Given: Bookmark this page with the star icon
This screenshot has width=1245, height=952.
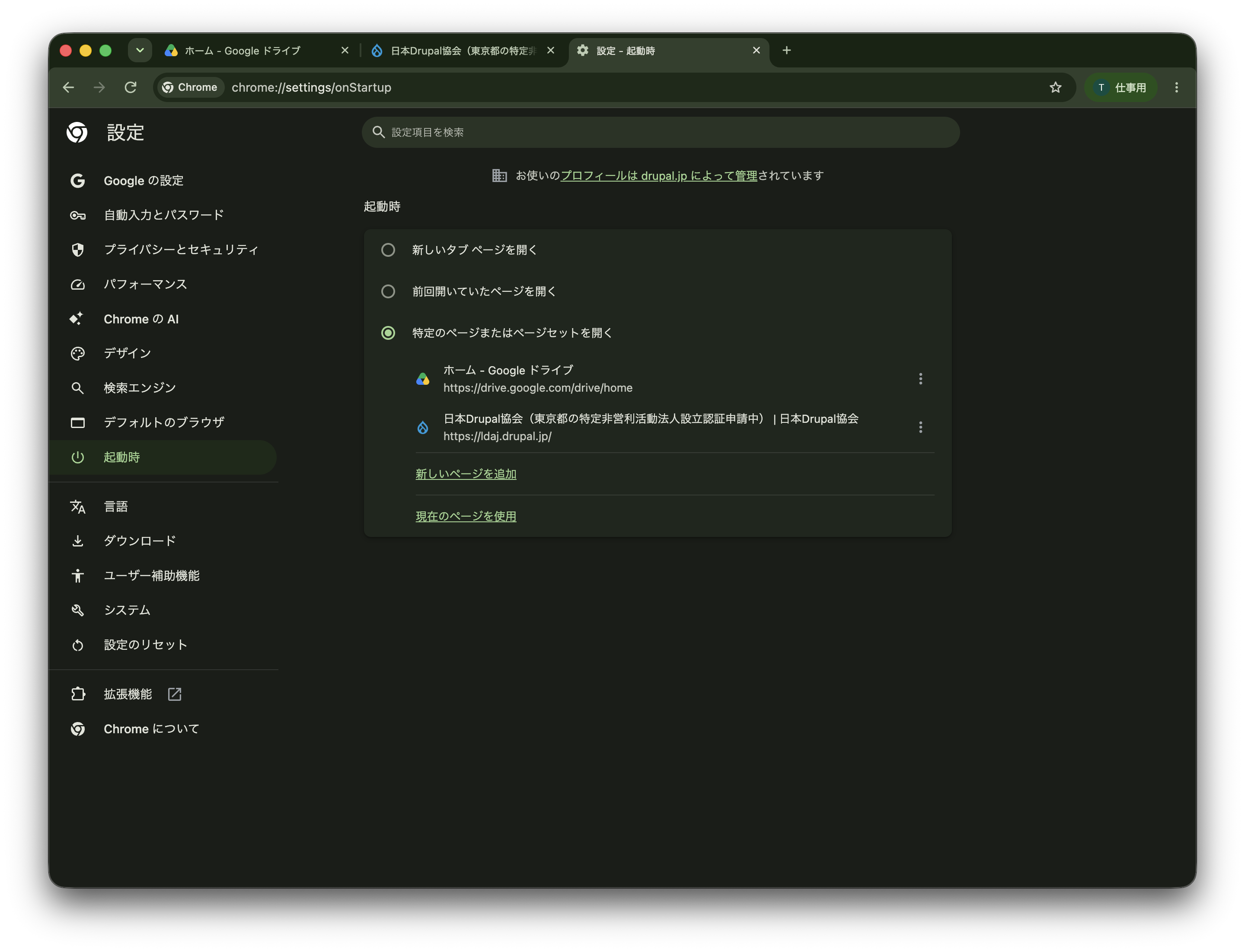Looking at the screenshot, I should (x=1055, y=87).
